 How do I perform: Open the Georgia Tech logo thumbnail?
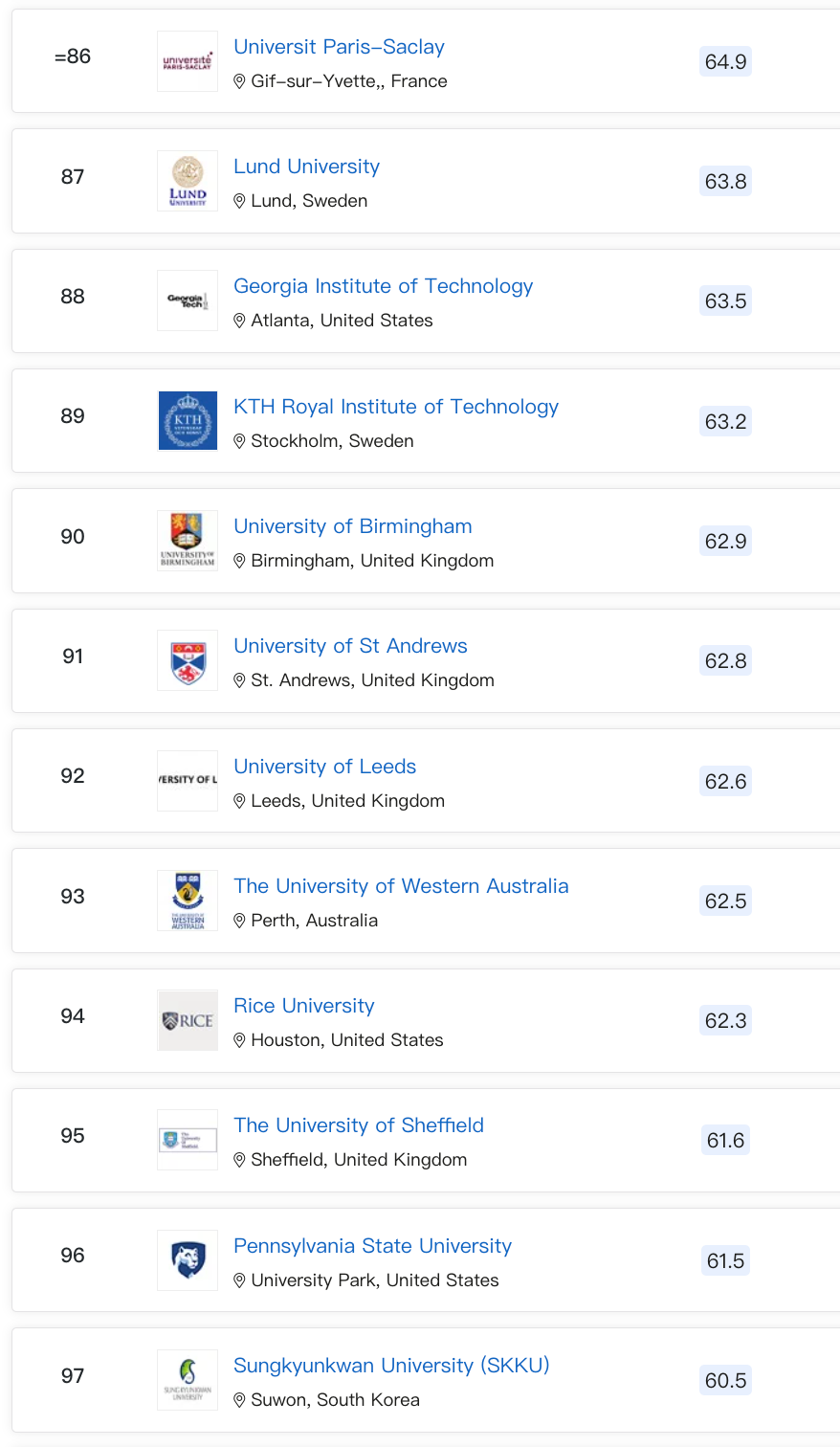coord(188,301)
